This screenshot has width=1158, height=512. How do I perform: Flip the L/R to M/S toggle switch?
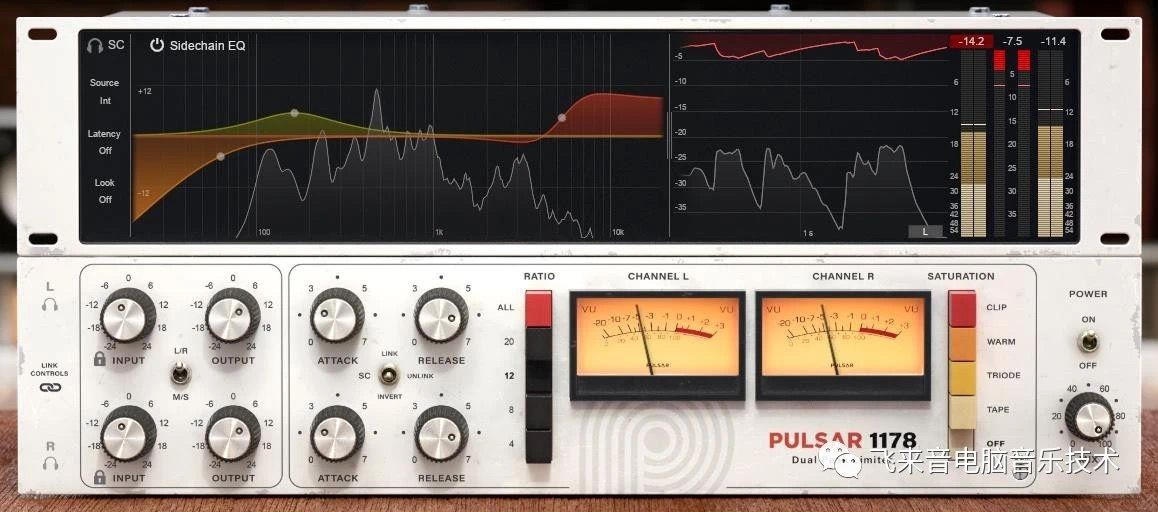179,375
